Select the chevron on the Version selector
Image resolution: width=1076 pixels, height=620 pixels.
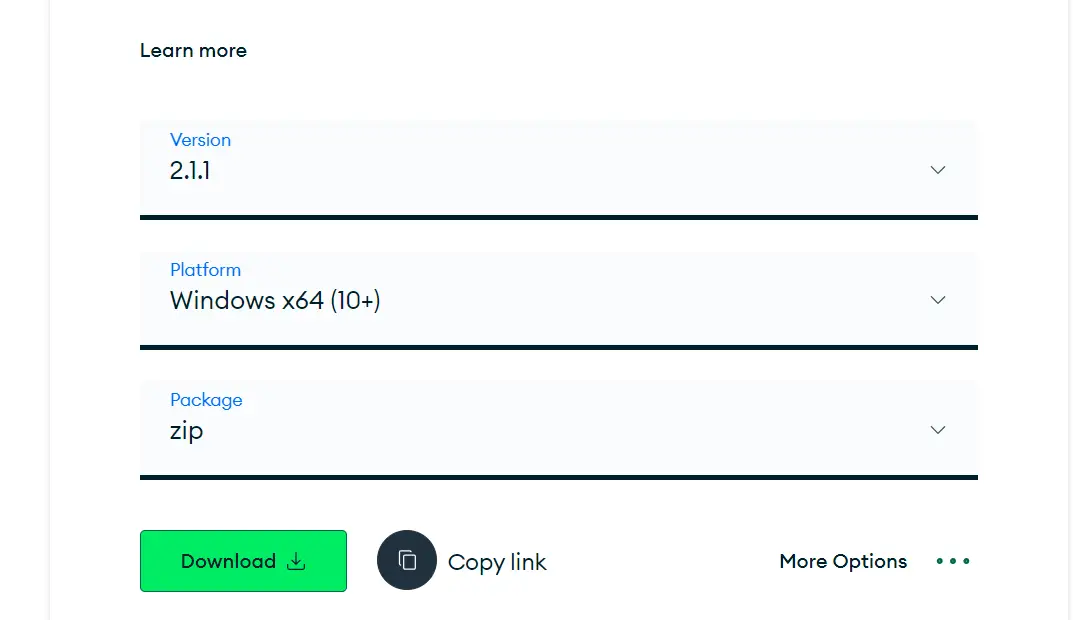[937, 170]
